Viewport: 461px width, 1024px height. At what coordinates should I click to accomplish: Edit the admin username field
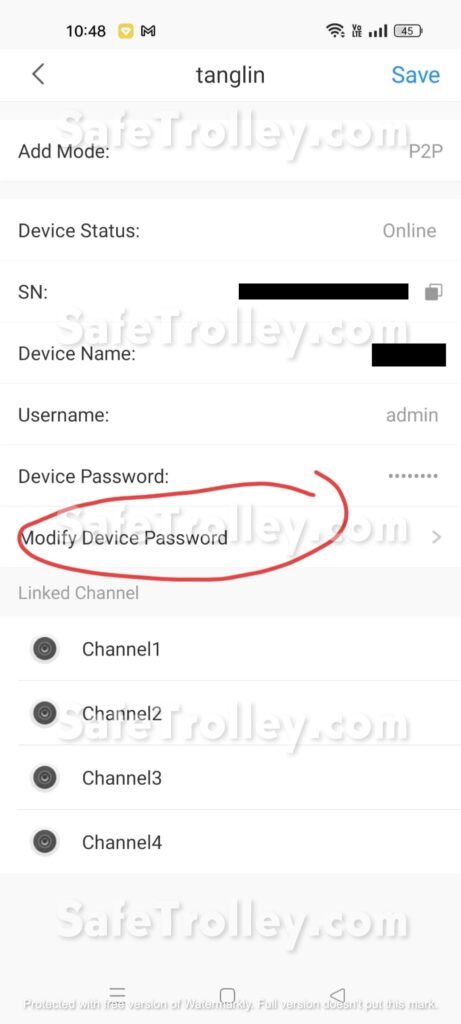pos(412,415)
